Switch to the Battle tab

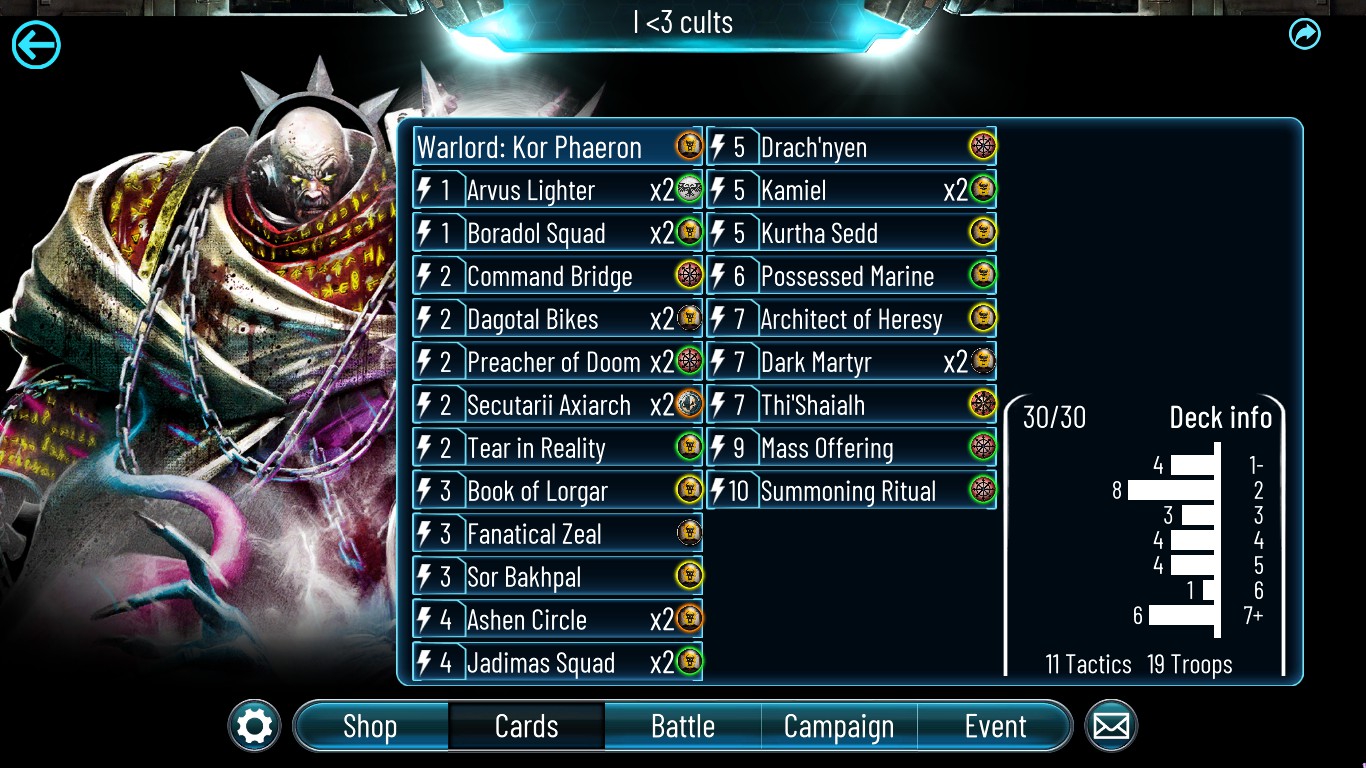(x=683, y=726)
